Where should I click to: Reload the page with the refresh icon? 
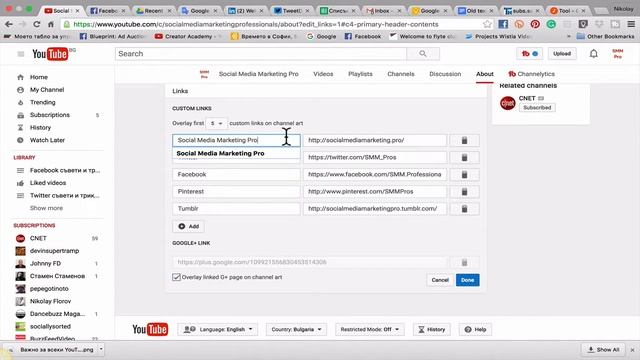pos(37,24)
